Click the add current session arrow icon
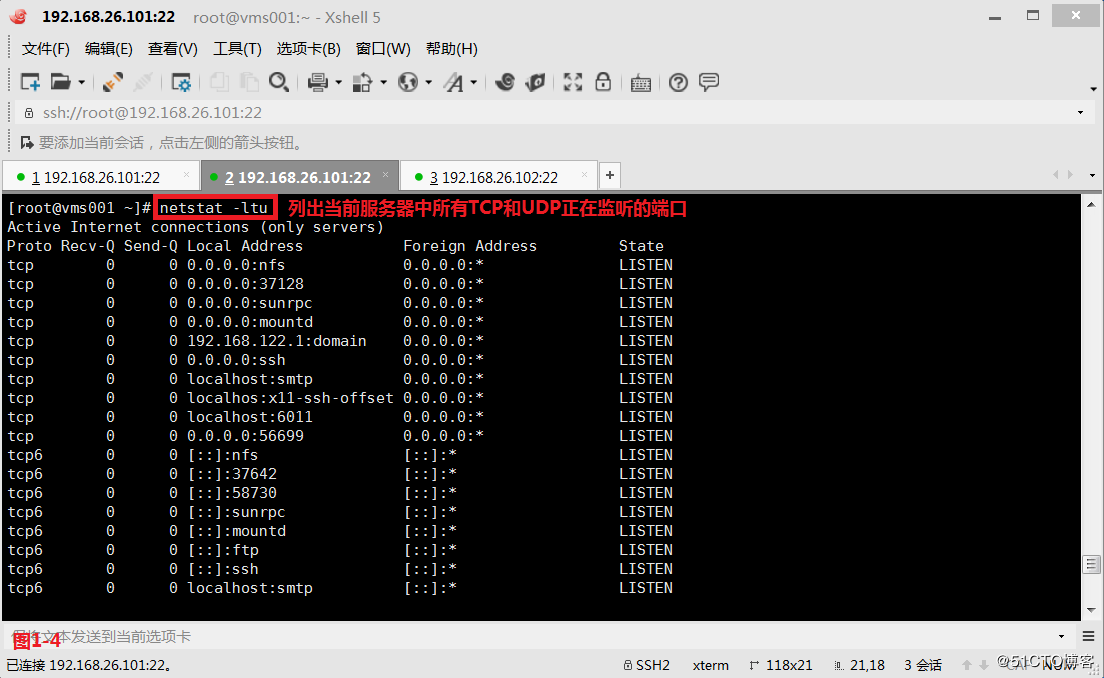The width and height of the screenshot is (1104, 678). [x=27, y=143]
